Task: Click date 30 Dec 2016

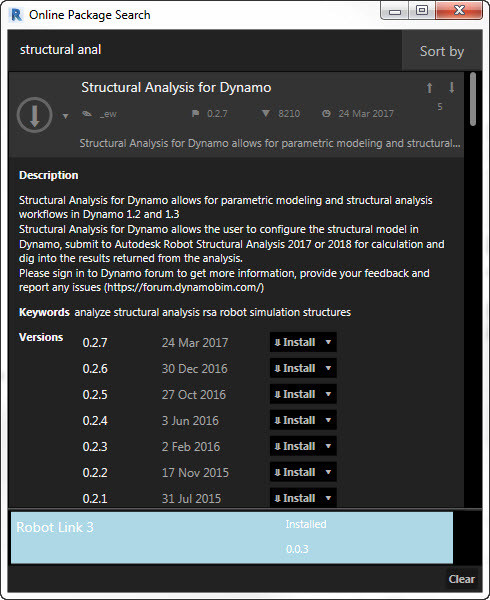Action: [194, 368]
